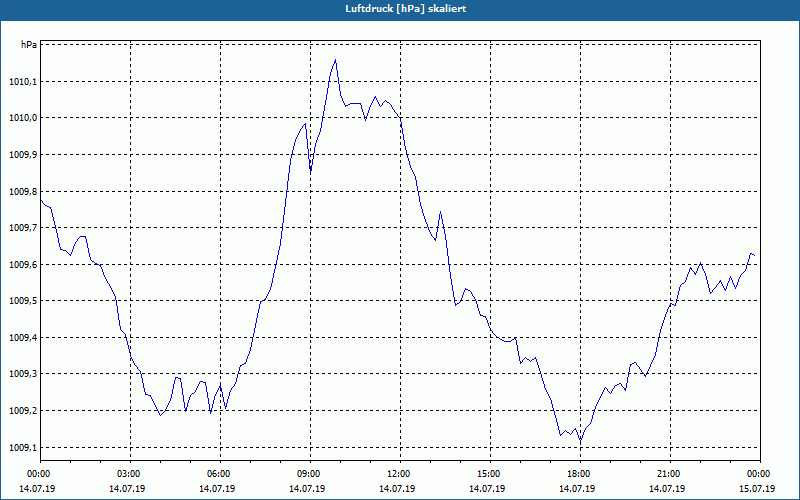
Task: Click the 14.07.19 date below 09:00
Action: tap(307, 488)
